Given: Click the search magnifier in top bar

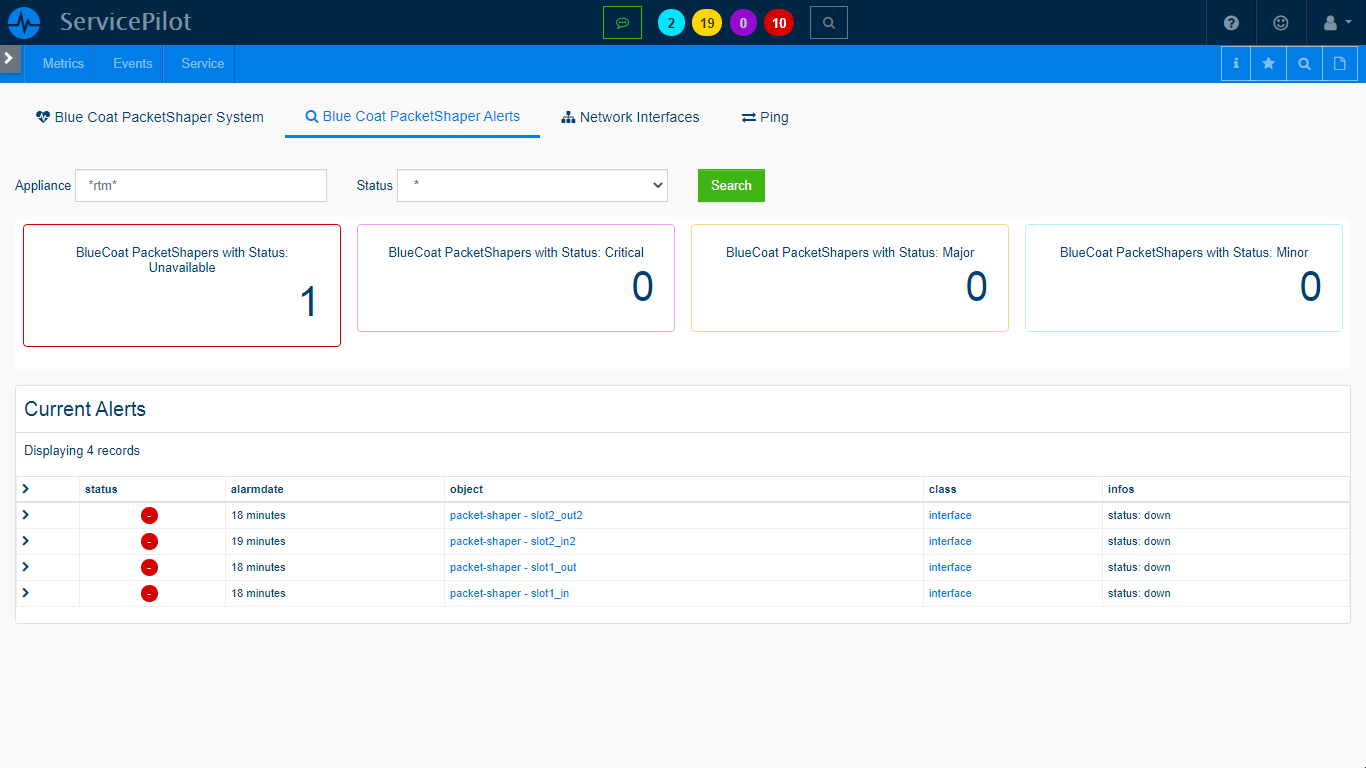Looking at the screenshot, I should click(828, 23).
